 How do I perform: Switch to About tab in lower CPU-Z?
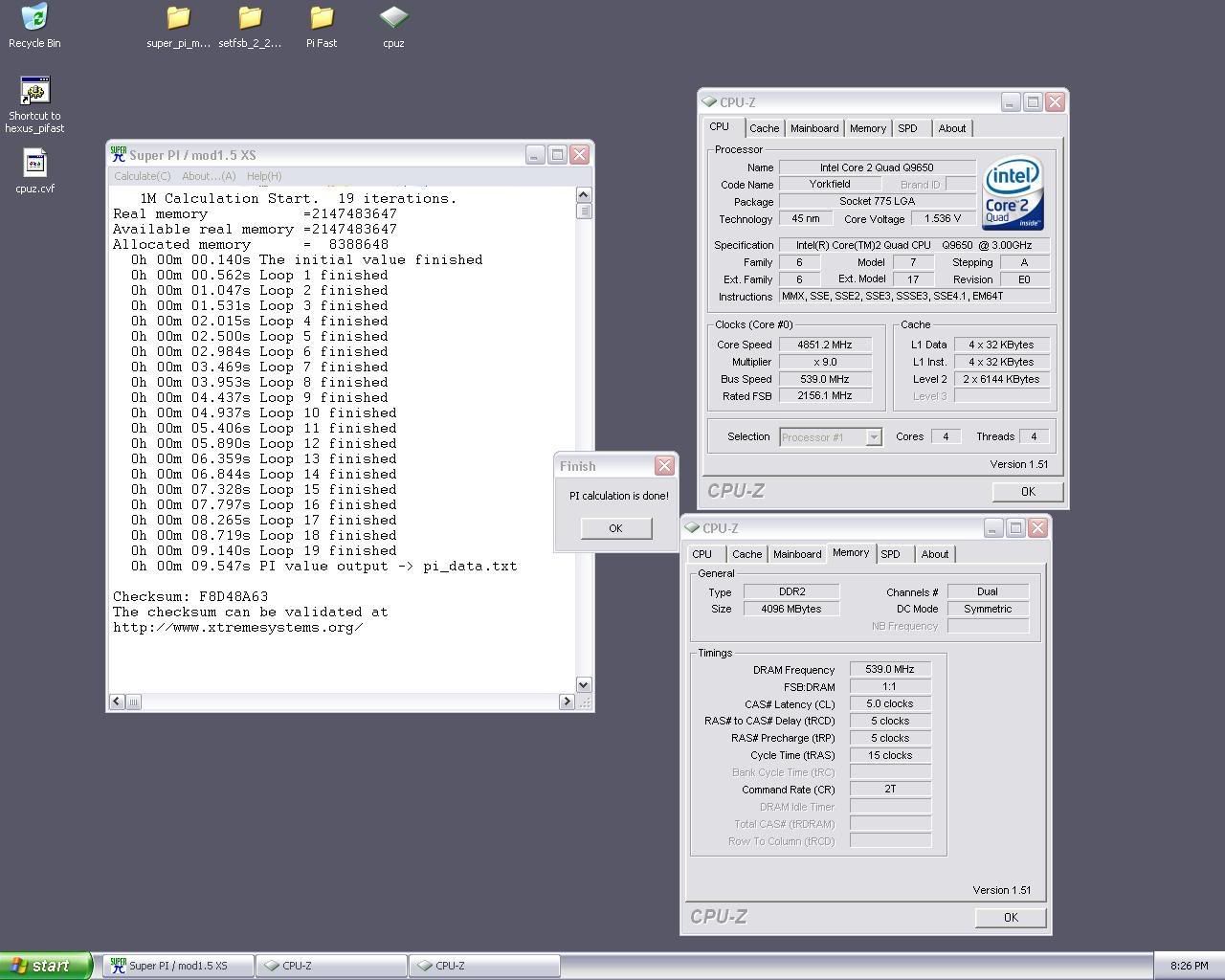click(935, 554)
